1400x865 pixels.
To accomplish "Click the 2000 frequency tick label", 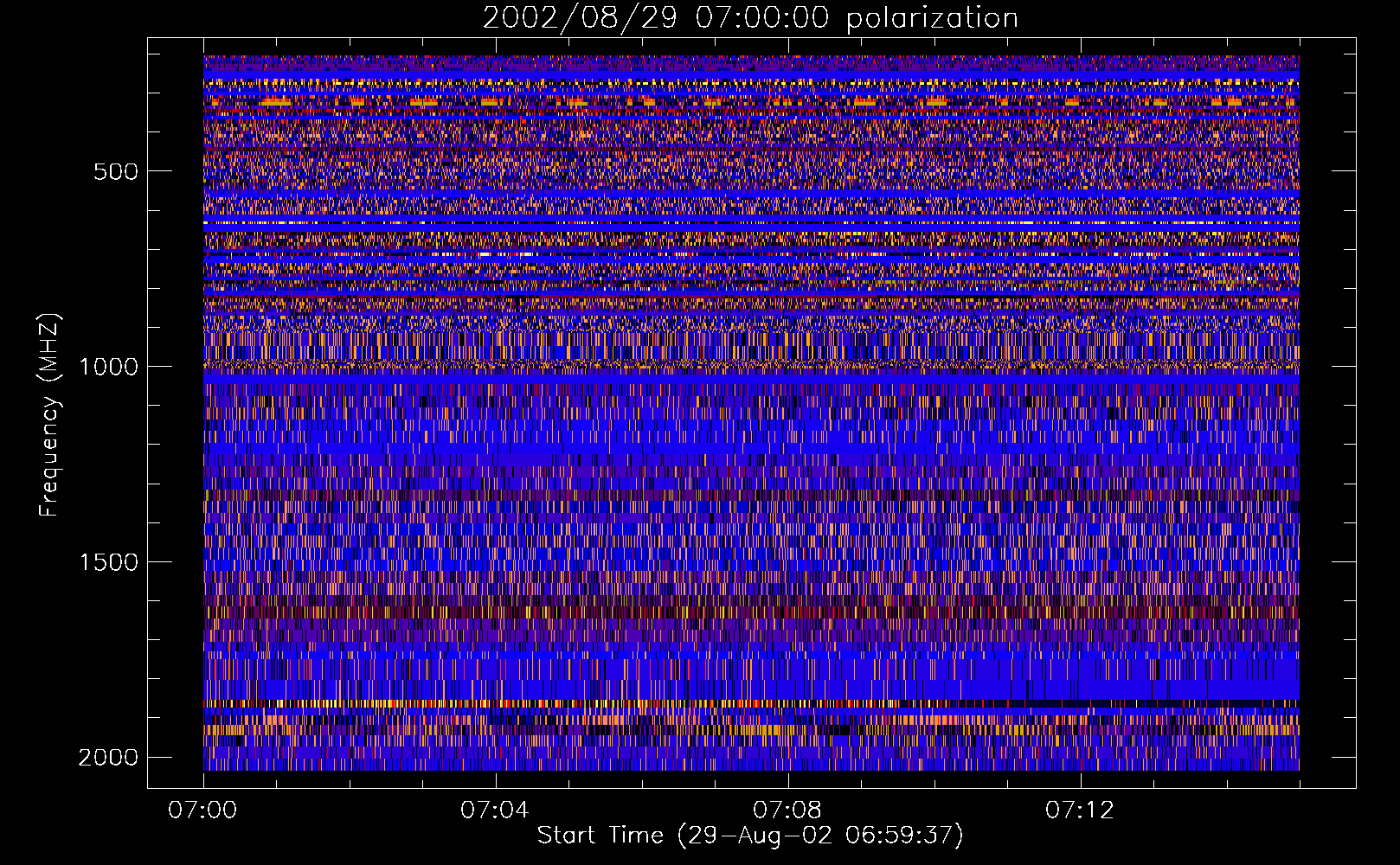I will 109,758.
